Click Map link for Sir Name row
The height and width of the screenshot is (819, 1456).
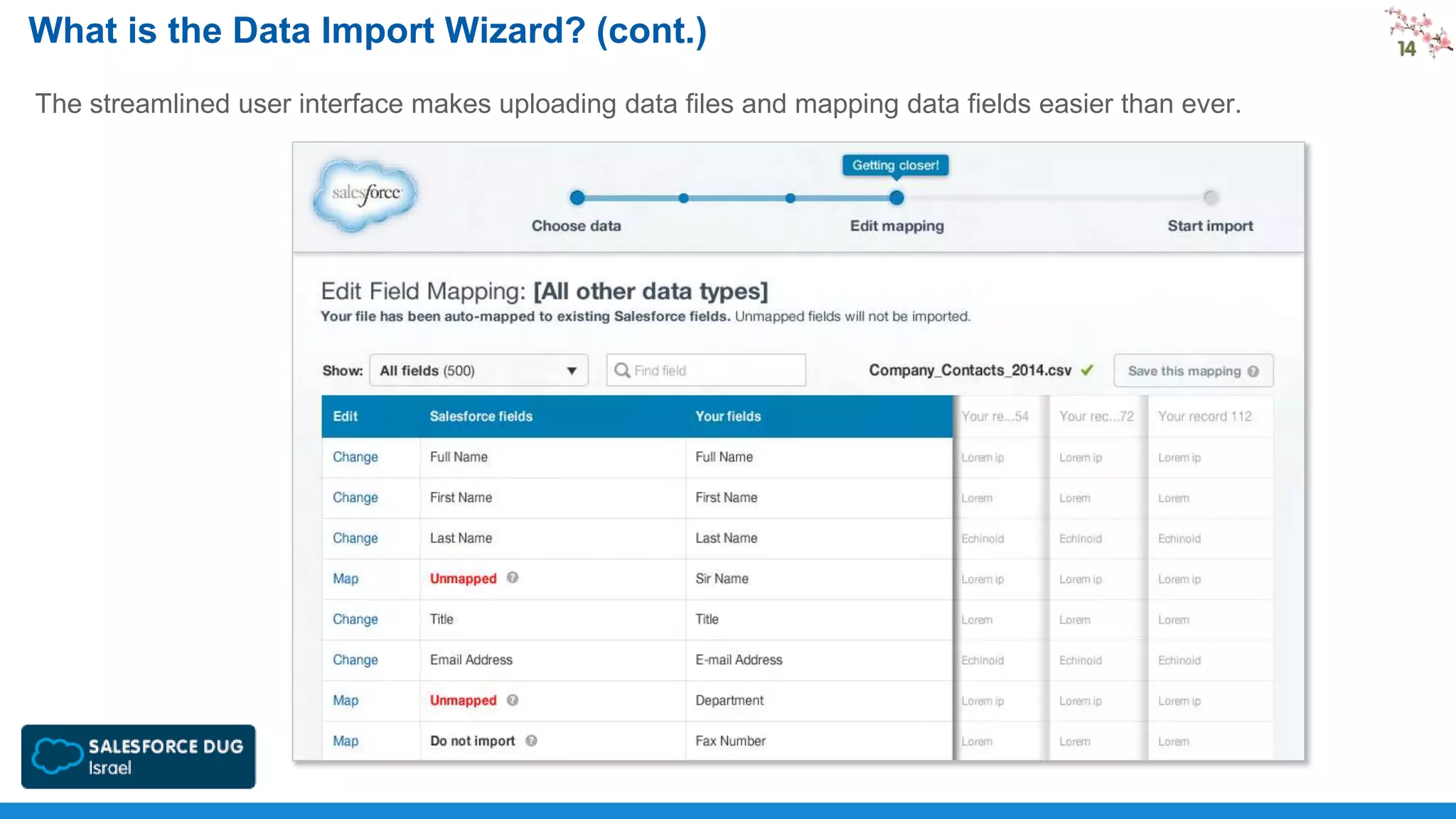[346, 579]
